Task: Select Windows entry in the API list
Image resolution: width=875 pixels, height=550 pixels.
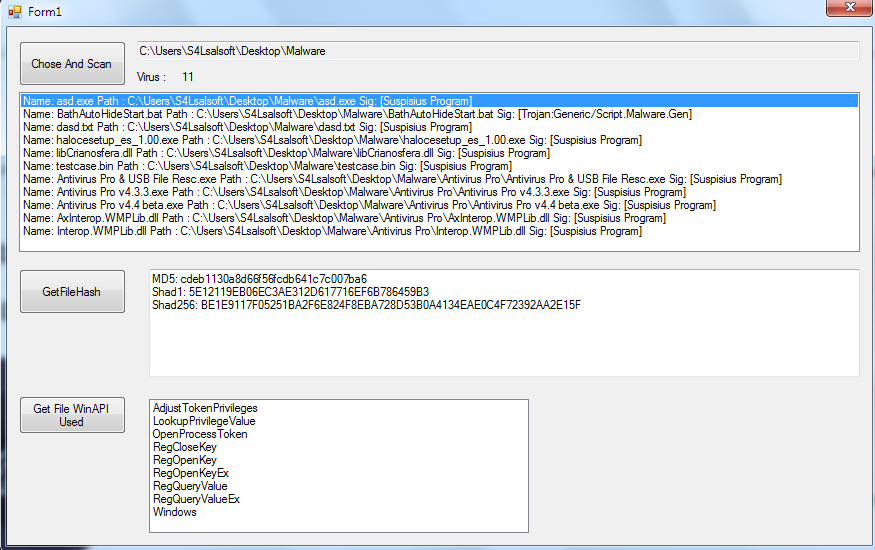Action: tap(339, 512)
